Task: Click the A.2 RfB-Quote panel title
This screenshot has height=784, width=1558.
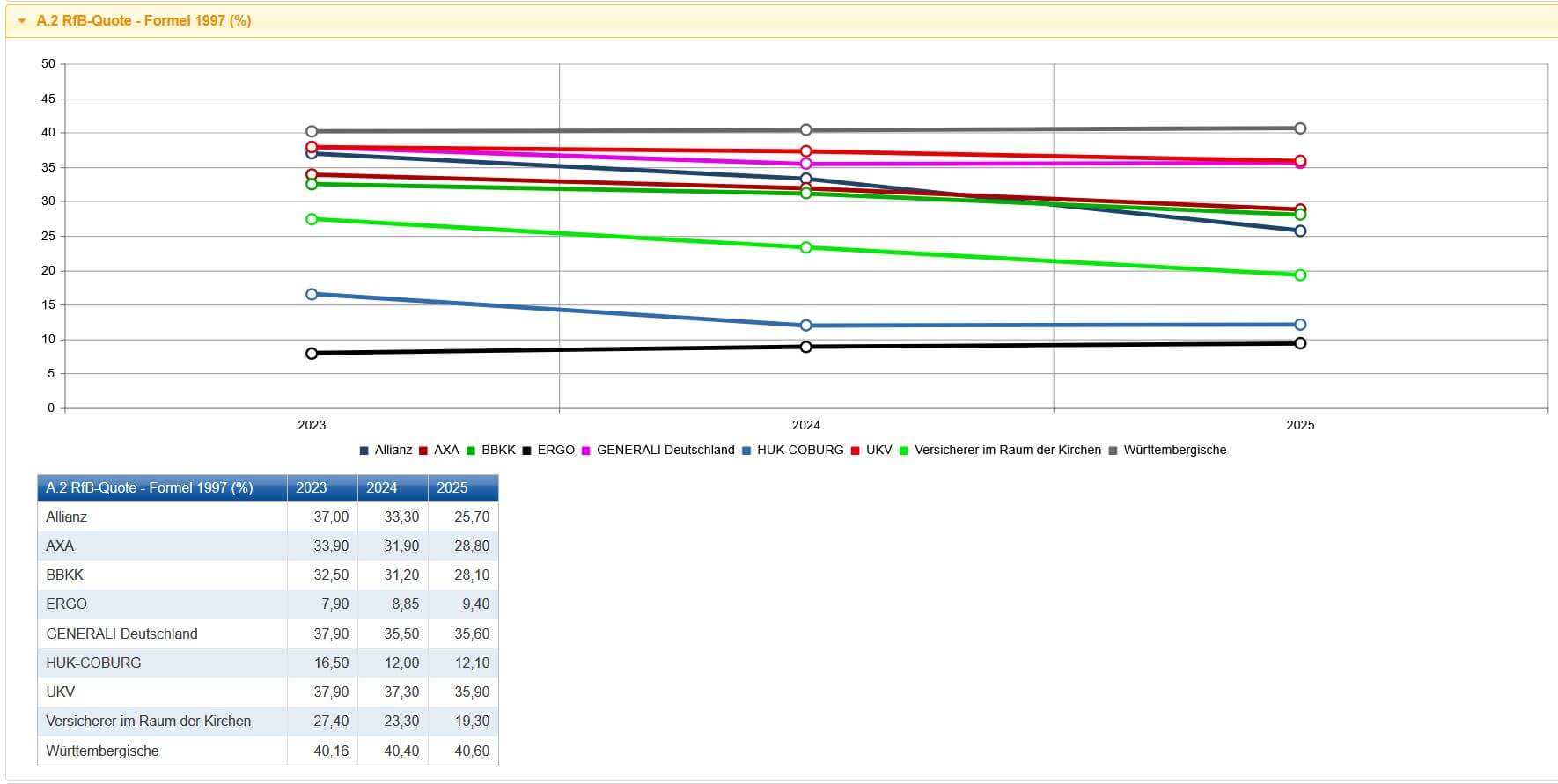Action: [x=143, y=21]
